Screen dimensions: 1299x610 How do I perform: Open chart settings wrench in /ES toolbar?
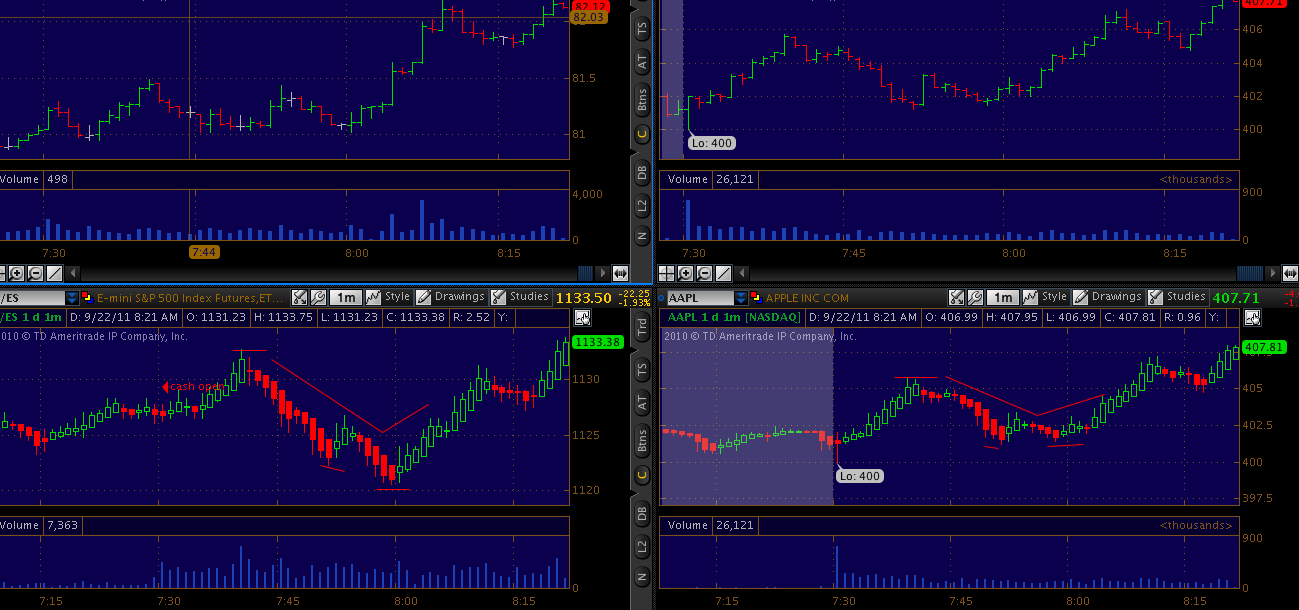coord(318,297)
